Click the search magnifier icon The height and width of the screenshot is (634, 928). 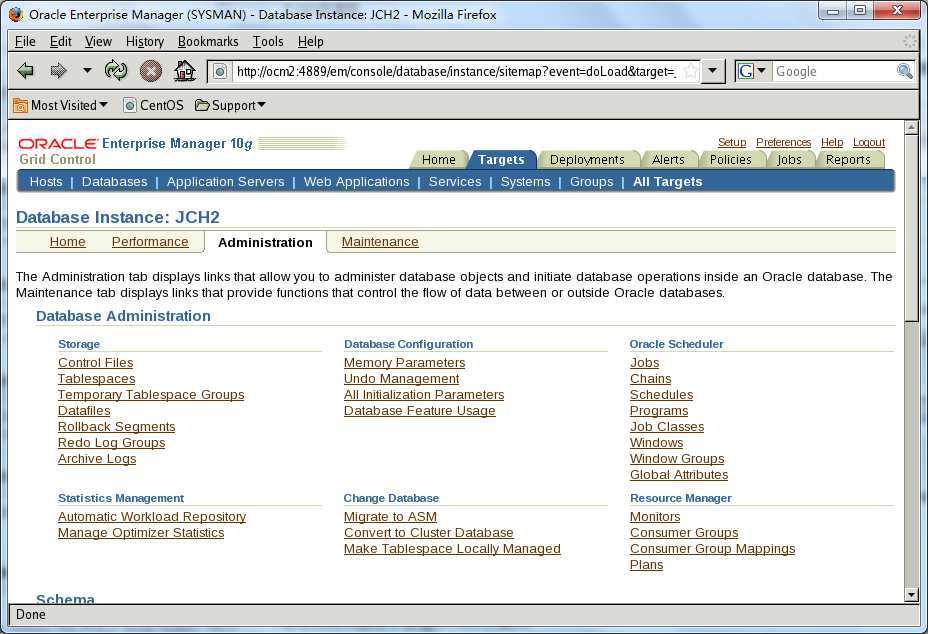point(904,72)
